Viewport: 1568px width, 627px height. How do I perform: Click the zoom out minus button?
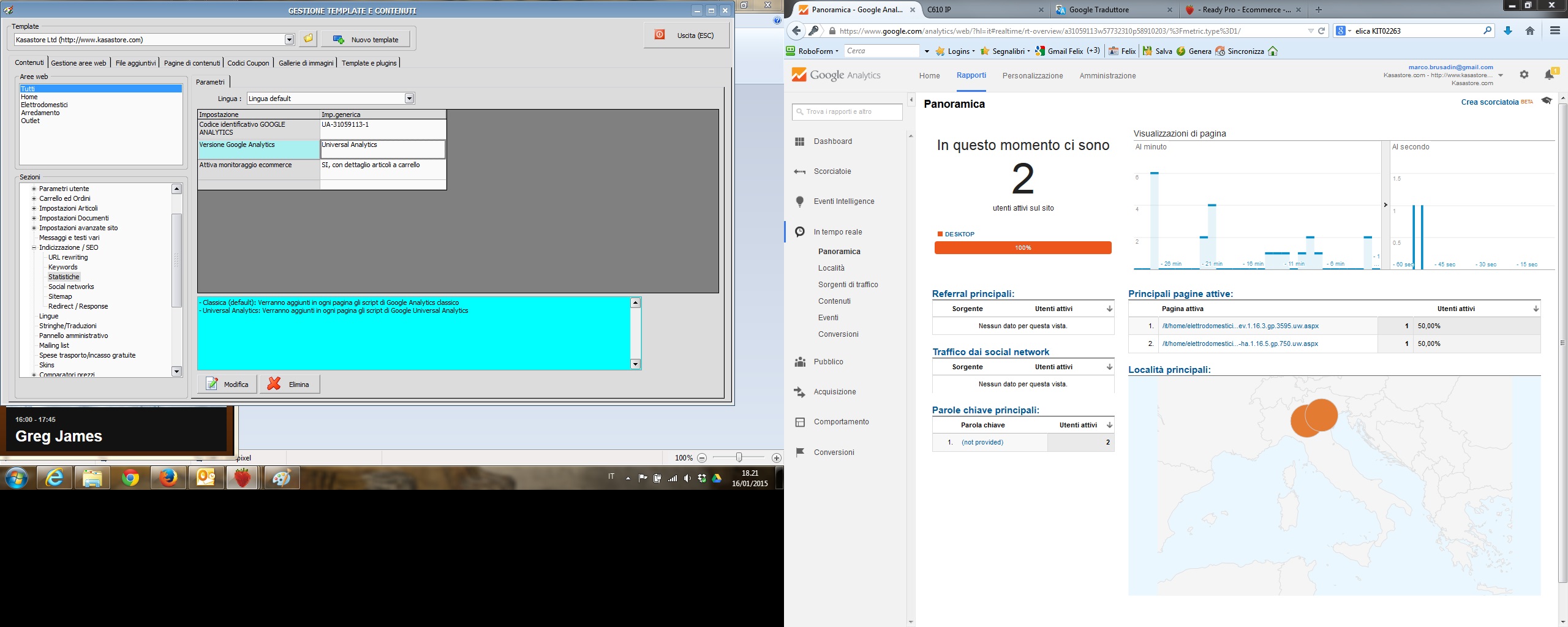(x=702, y=458)
